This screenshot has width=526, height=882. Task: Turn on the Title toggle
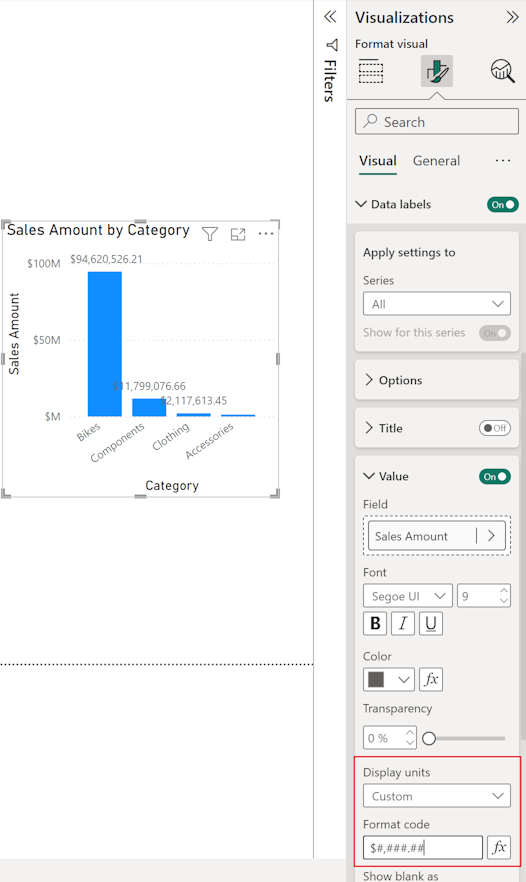click(495, 428)
